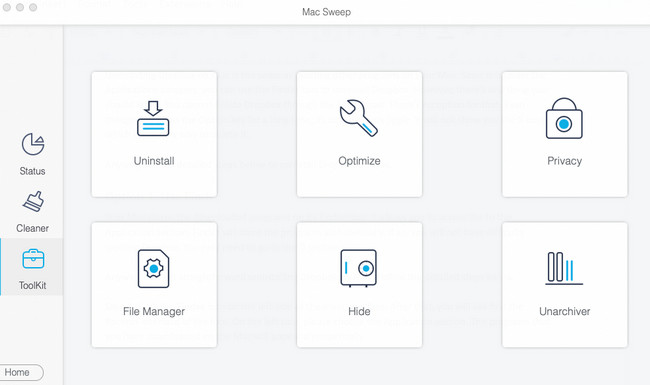
Task: Click the Uninstall label
Action: click(x=154, y=161)
